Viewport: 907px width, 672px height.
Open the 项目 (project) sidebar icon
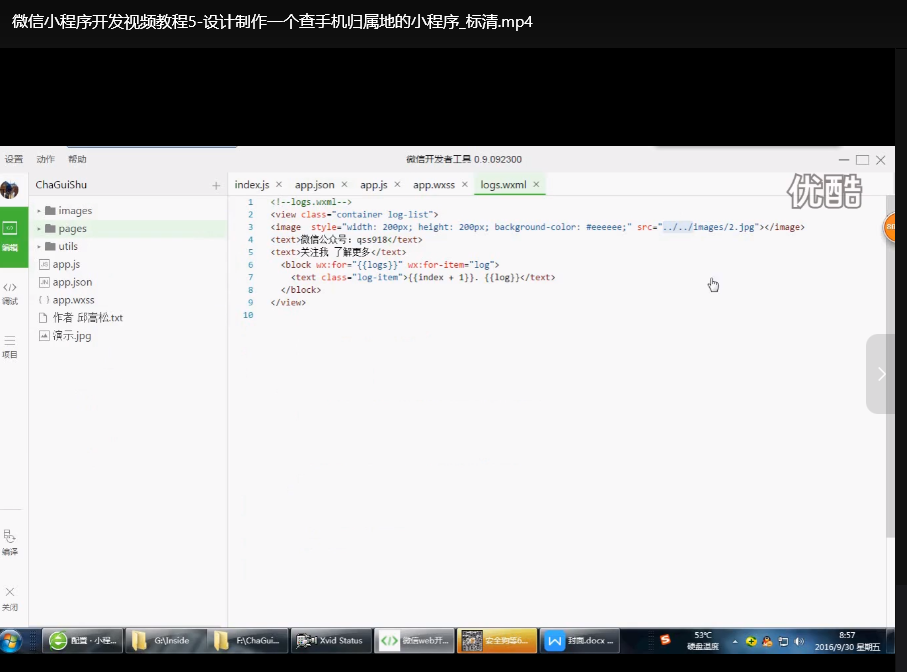coord(10,346)
